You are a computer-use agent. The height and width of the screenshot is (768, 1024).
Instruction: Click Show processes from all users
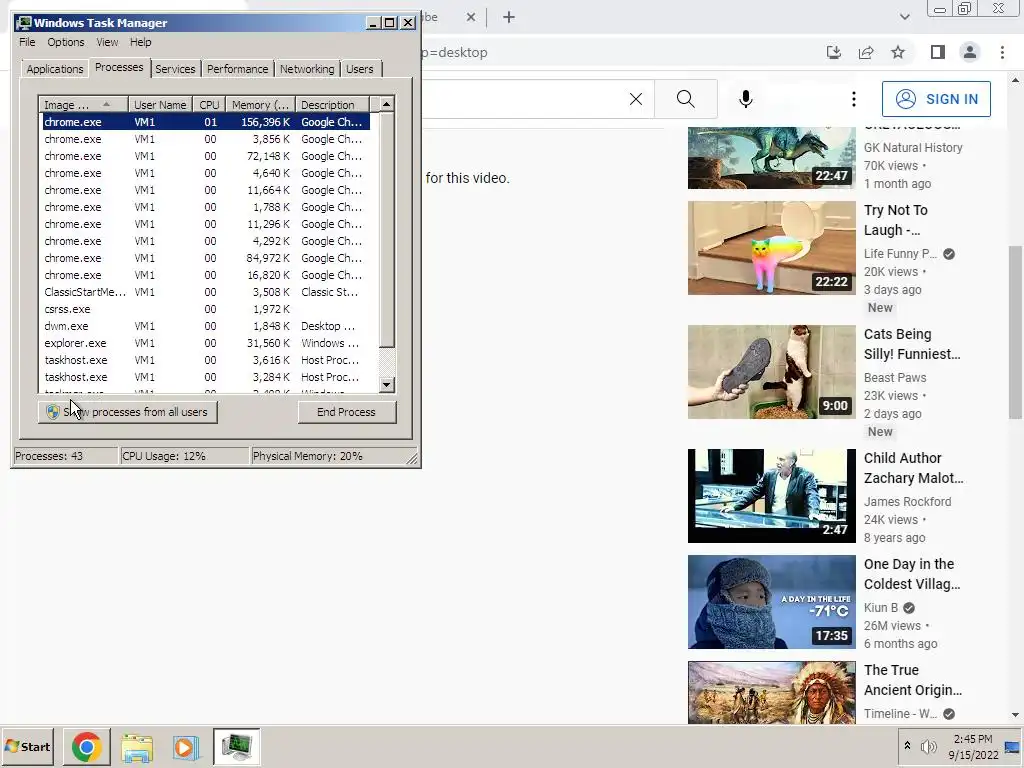(127, 412)
